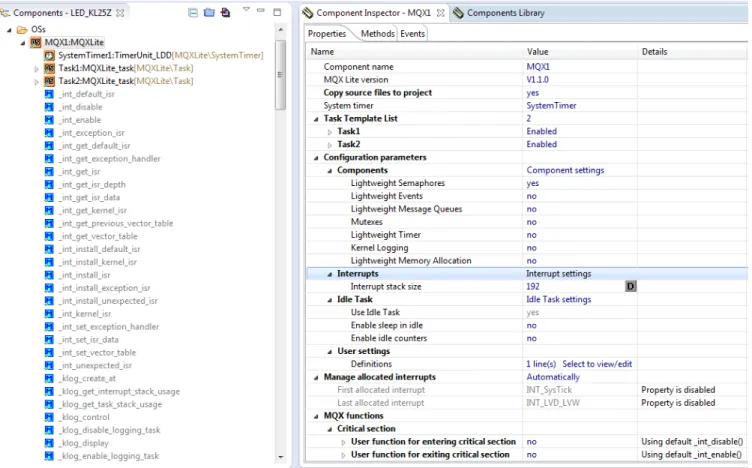Expand Task1:MQXLite_task tree node

36,69
